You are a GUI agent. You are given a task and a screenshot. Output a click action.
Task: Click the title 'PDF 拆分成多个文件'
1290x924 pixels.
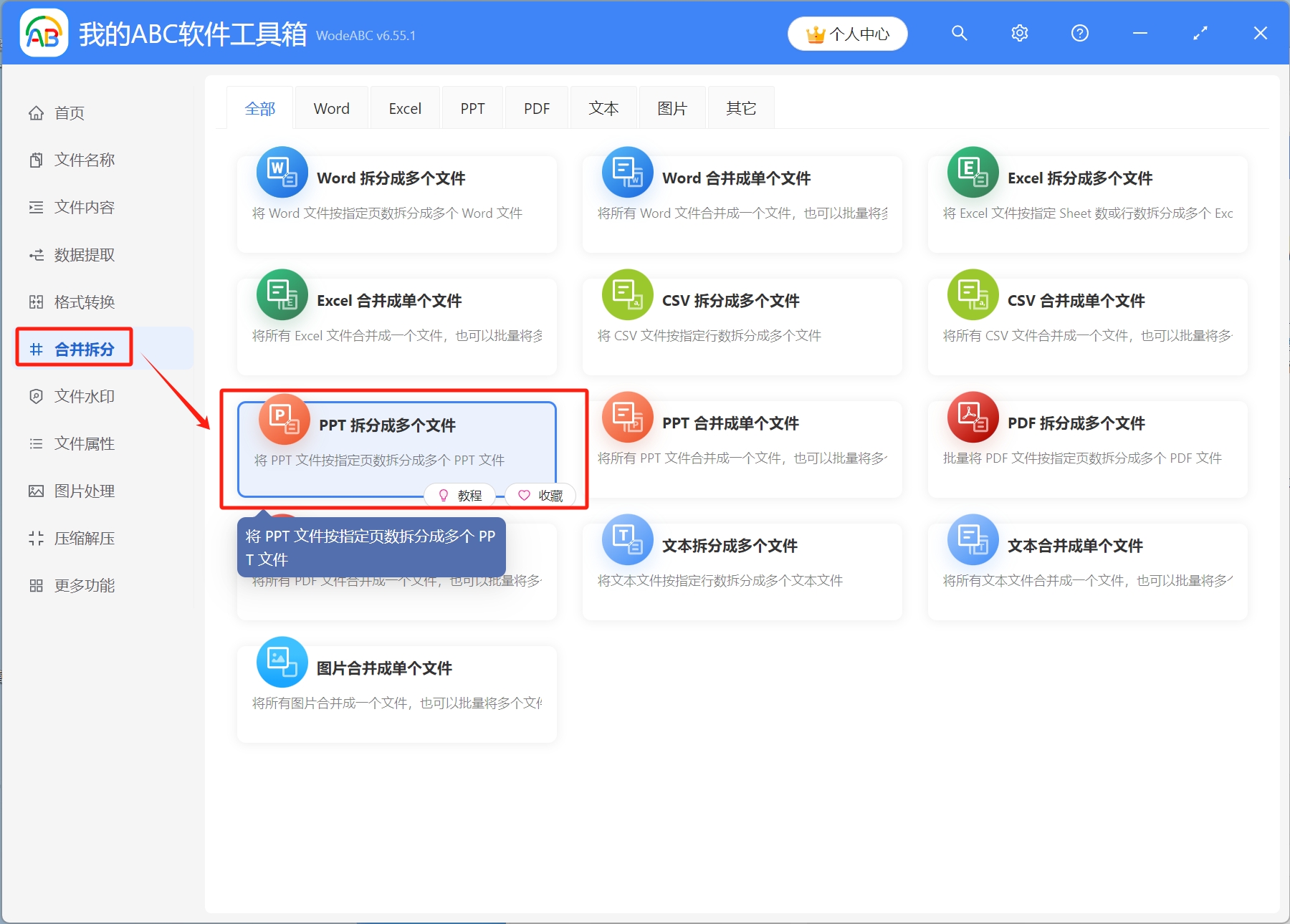pyautogui.click(x=1076, y=423)
